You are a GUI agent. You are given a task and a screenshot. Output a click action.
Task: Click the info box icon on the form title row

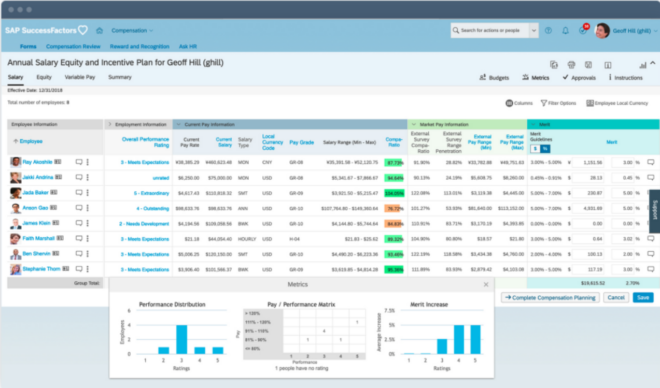(608, 65)
